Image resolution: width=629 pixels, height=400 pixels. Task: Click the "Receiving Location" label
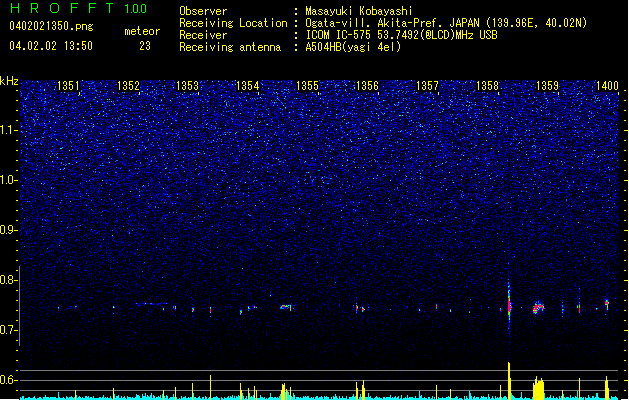pos(233,23)
